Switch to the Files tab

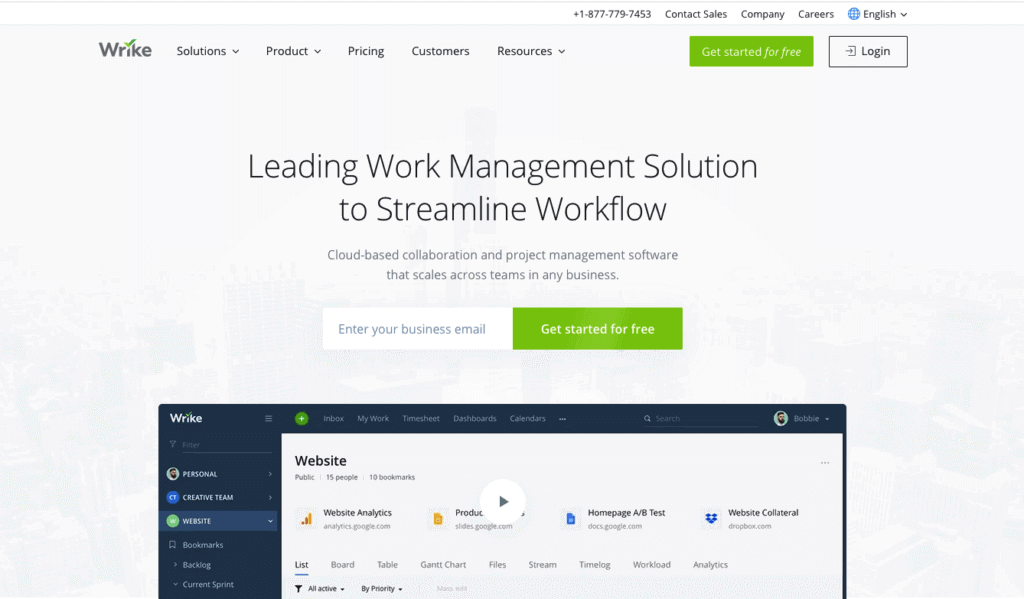click(497, 564)
